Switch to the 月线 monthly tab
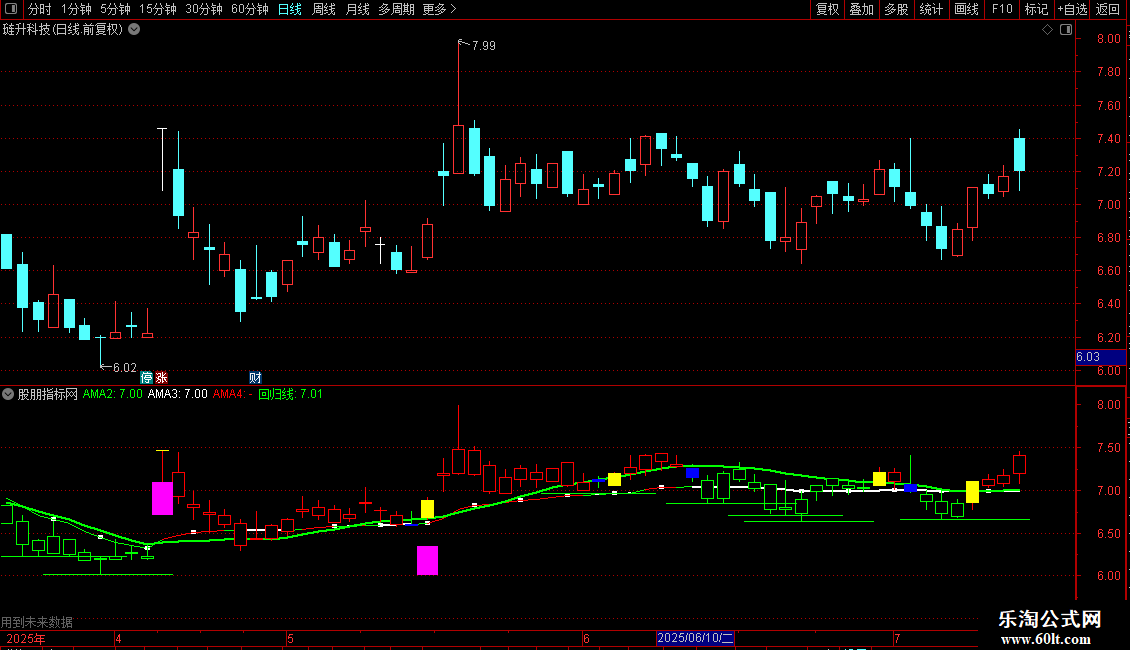1130x650 pixels. pyautogui.click(x=357, y=9)
